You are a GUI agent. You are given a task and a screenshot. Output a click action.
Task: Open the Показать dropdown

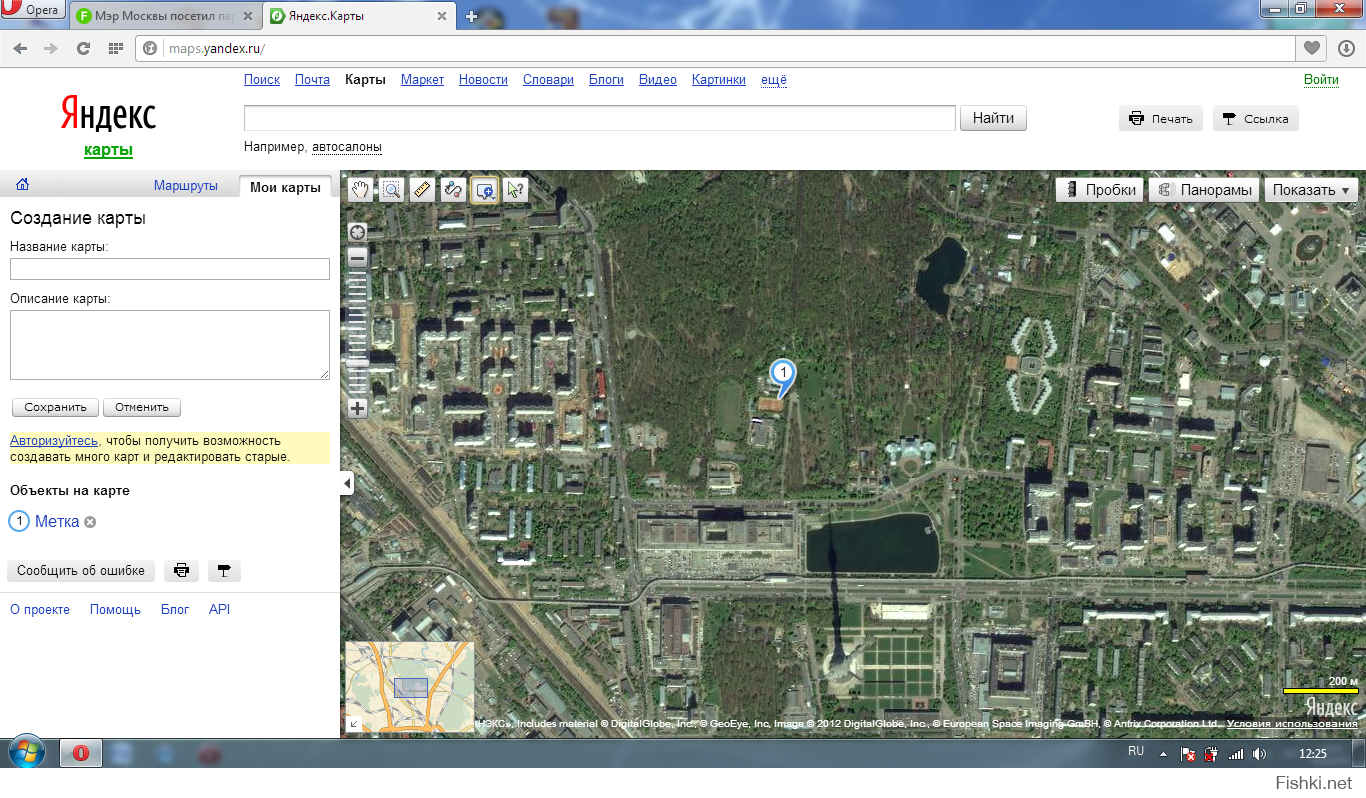click(1311, 190)
